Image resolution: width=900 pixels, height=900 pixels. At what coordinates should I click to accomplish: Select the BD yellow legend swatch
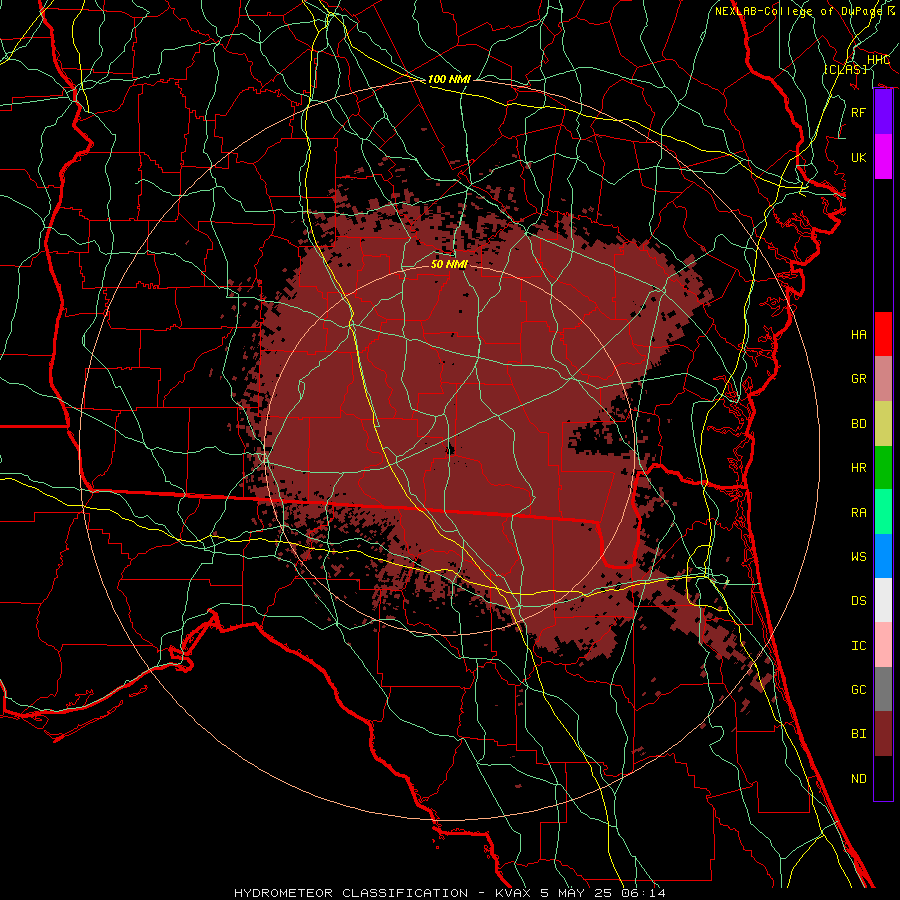point(883,424)
